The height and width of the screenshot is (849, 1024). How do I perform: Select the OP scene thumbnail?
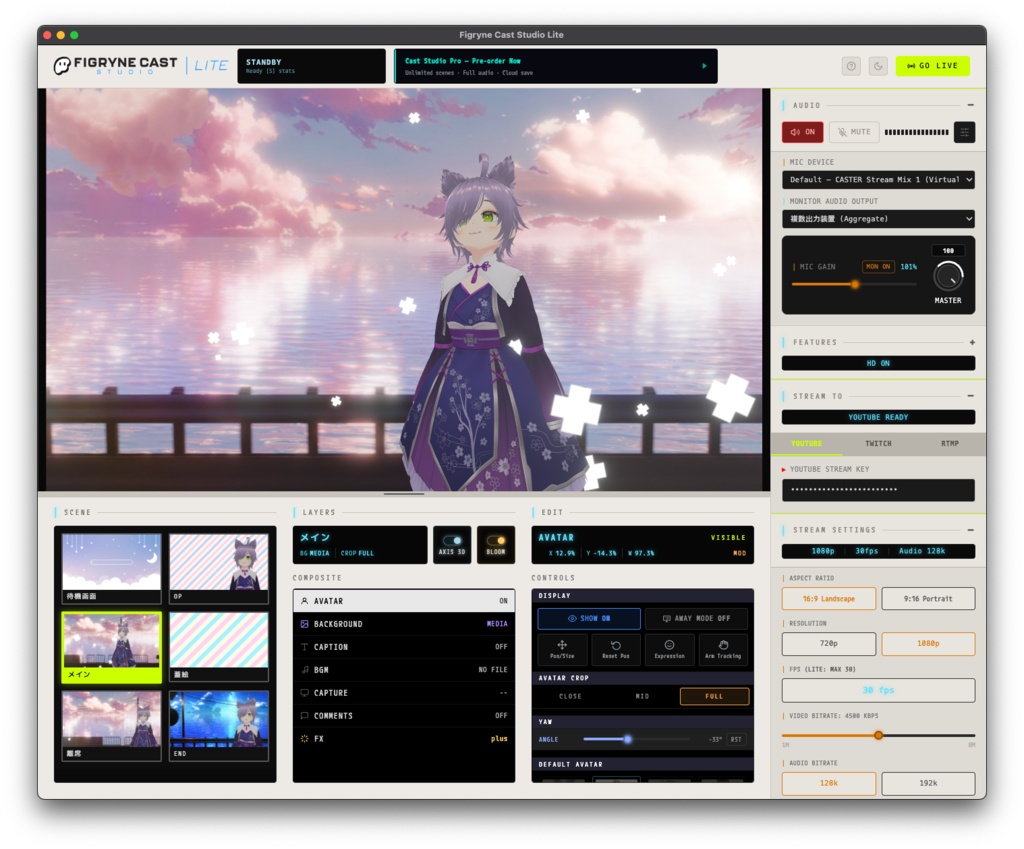[219, 568]
